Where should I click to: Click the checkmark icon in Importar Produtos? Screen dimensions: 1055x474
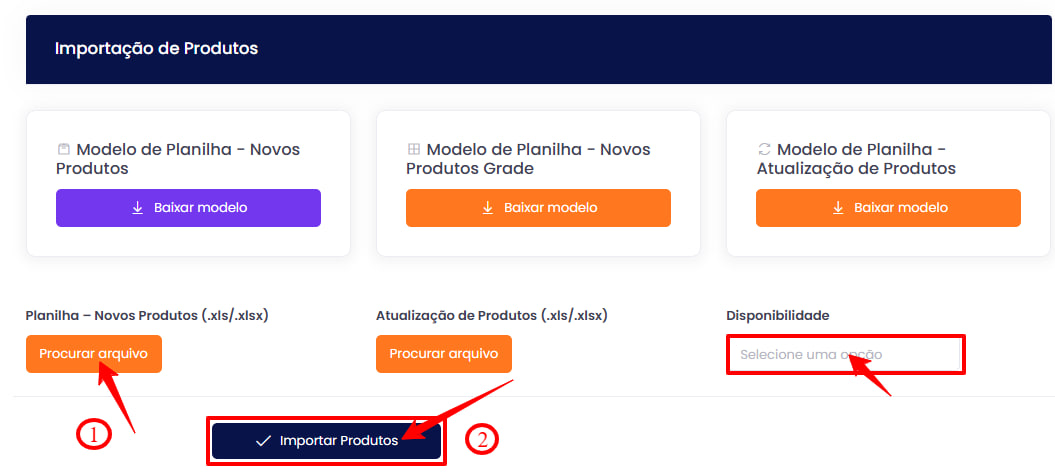[264, 441]
